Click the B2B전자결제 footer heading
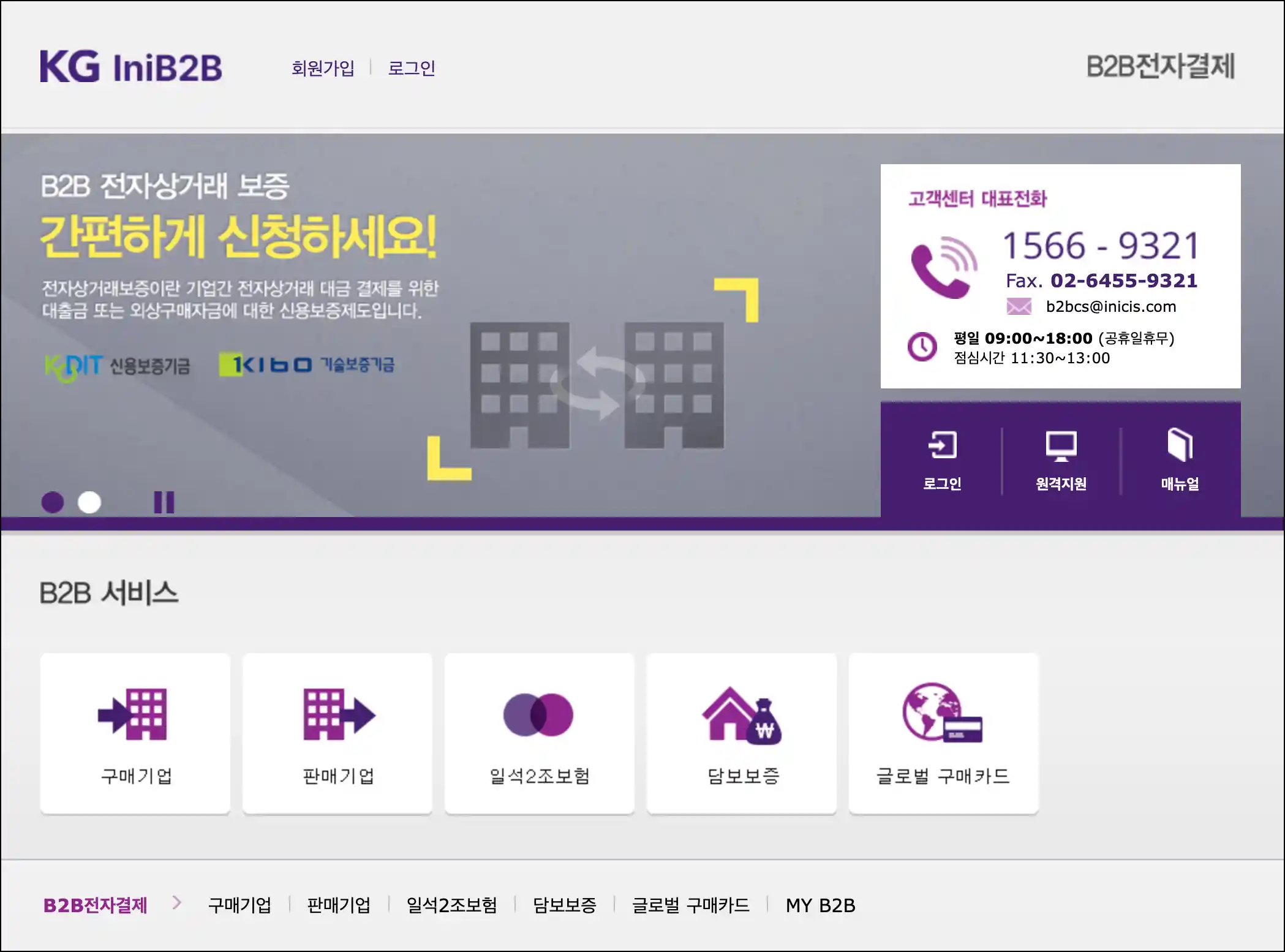The width and height of the screenshot is (1285, 952). 95,905
